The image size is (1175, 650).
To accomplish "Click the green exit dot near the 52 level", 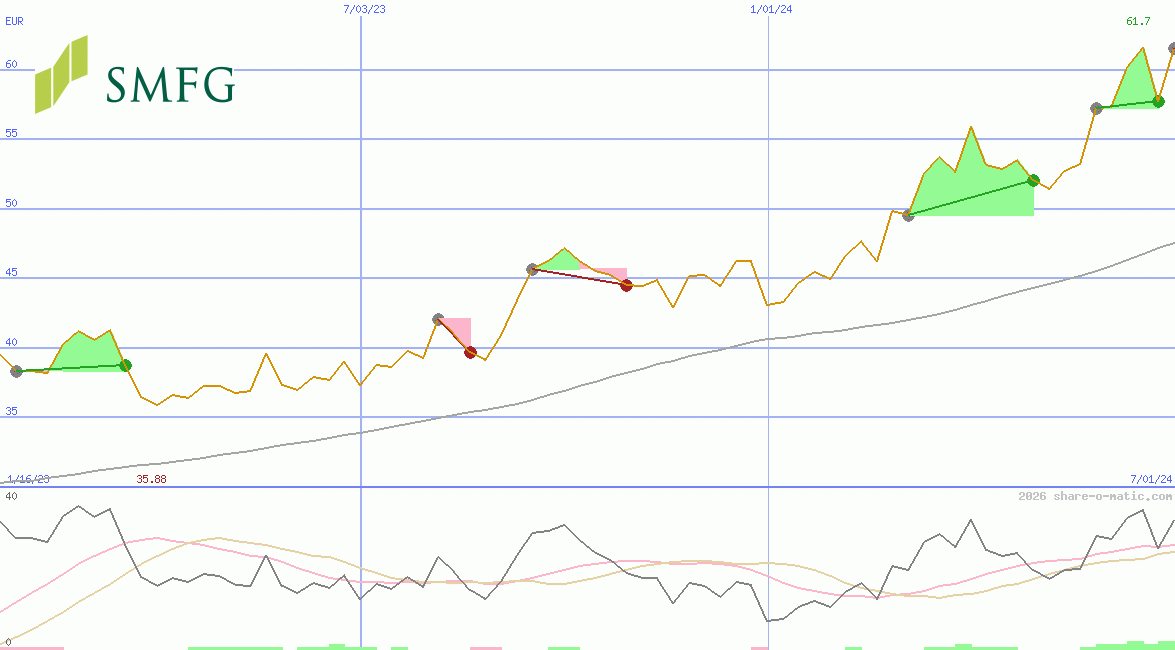I will [1033, 181].
